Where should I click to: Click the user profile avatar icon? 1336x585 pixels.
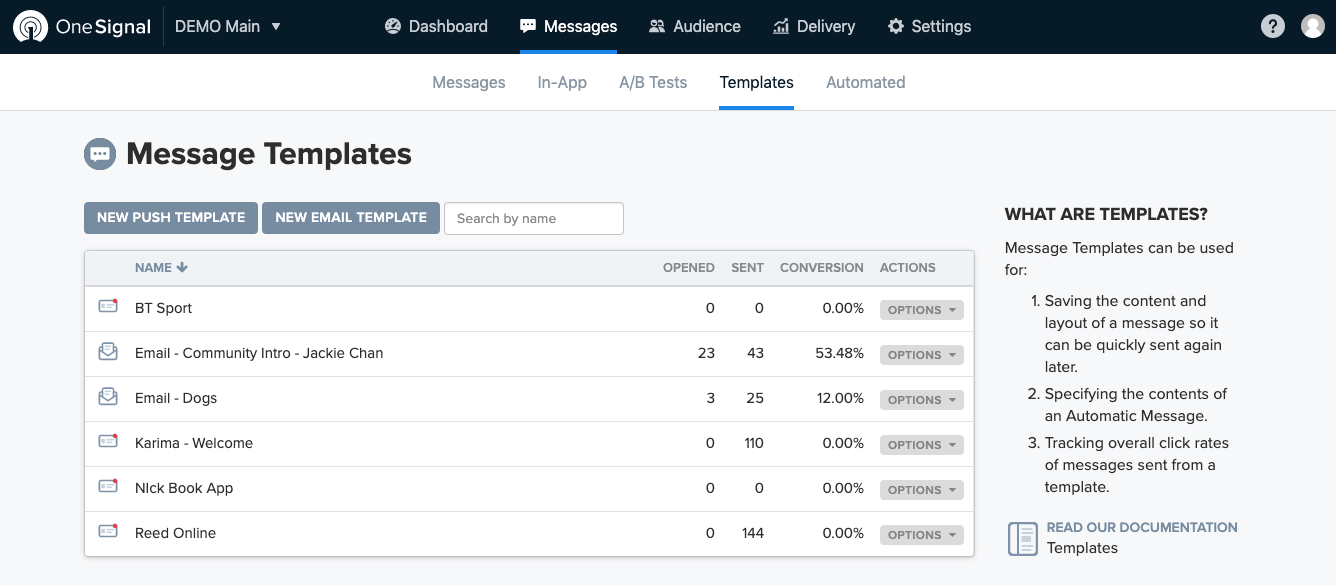(x=1312, y=27)
